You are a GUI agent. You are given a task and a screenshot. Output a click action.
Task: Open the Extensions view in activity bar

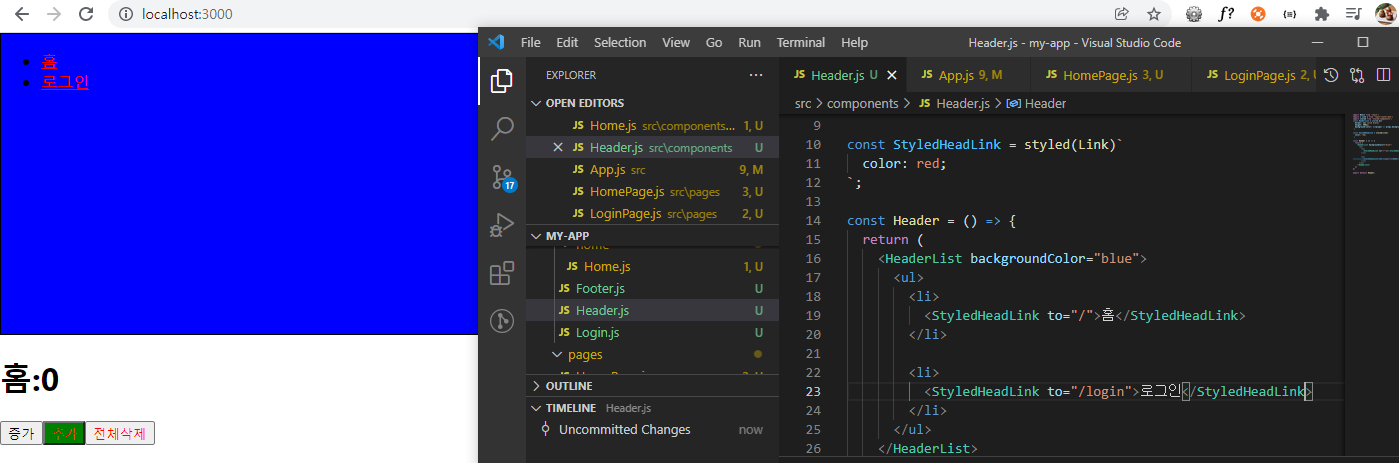point(502,273)
